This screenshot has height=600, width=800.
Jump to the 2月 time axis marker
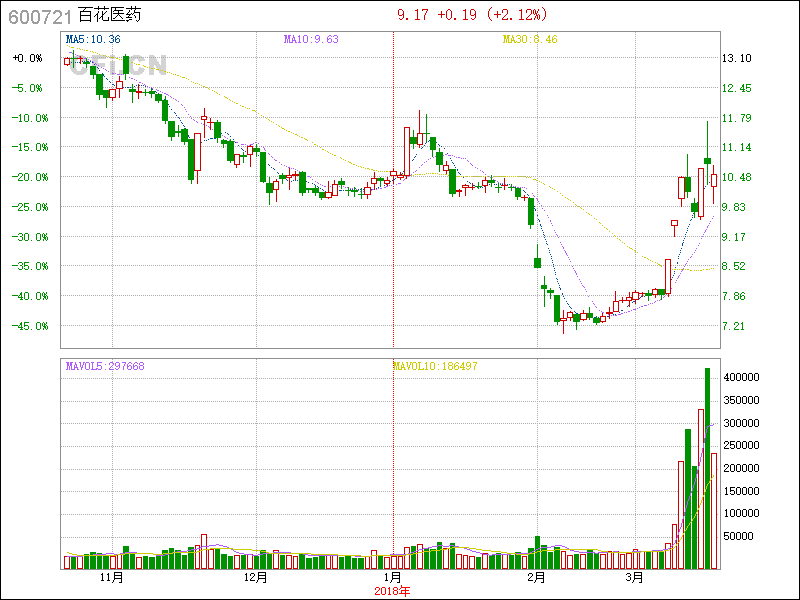point(536,577)
